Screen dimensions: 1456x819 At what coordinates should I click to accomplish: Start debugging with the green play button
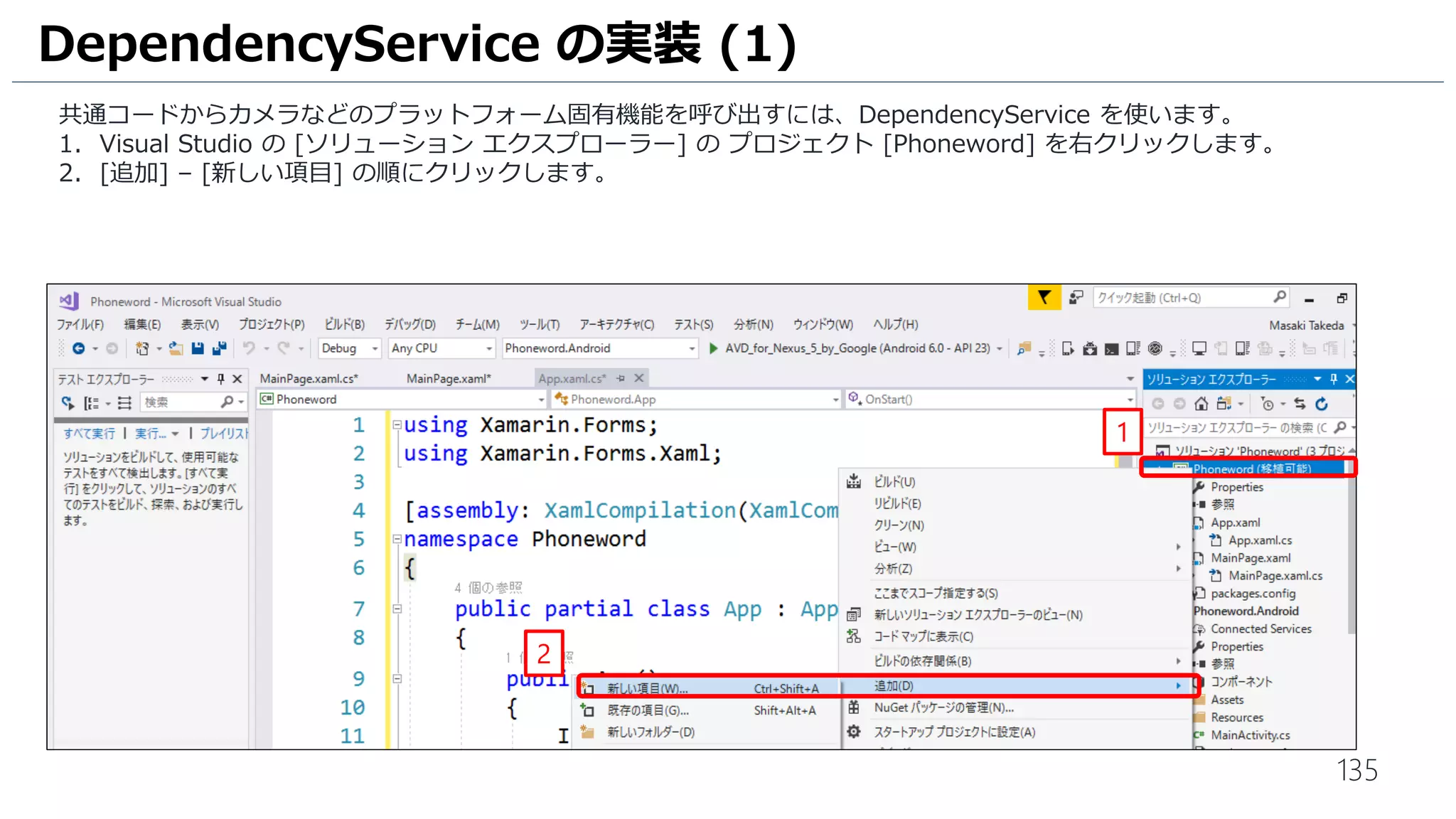coord(713,348)
